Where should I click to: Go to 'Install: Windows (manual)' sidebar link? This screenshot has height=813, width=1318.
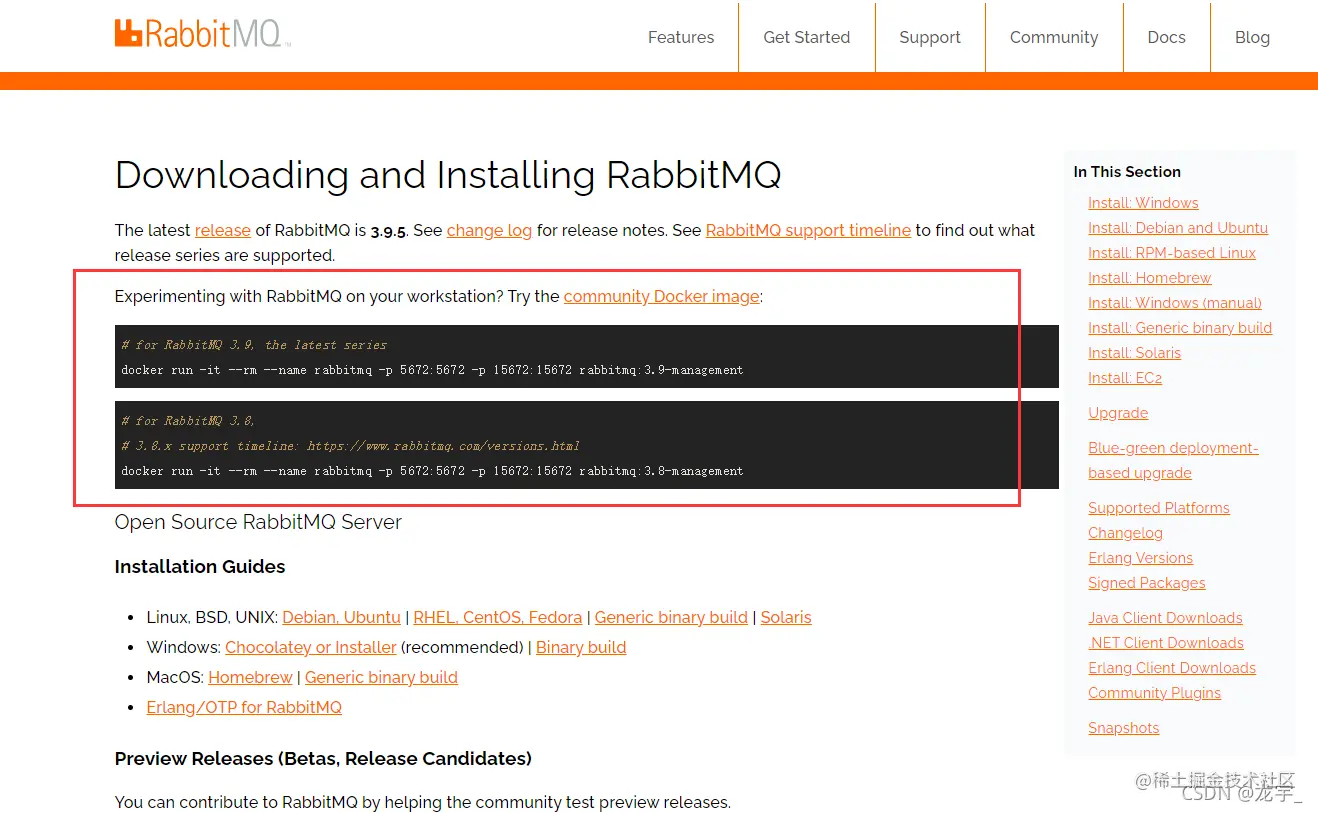point(1175,303)
